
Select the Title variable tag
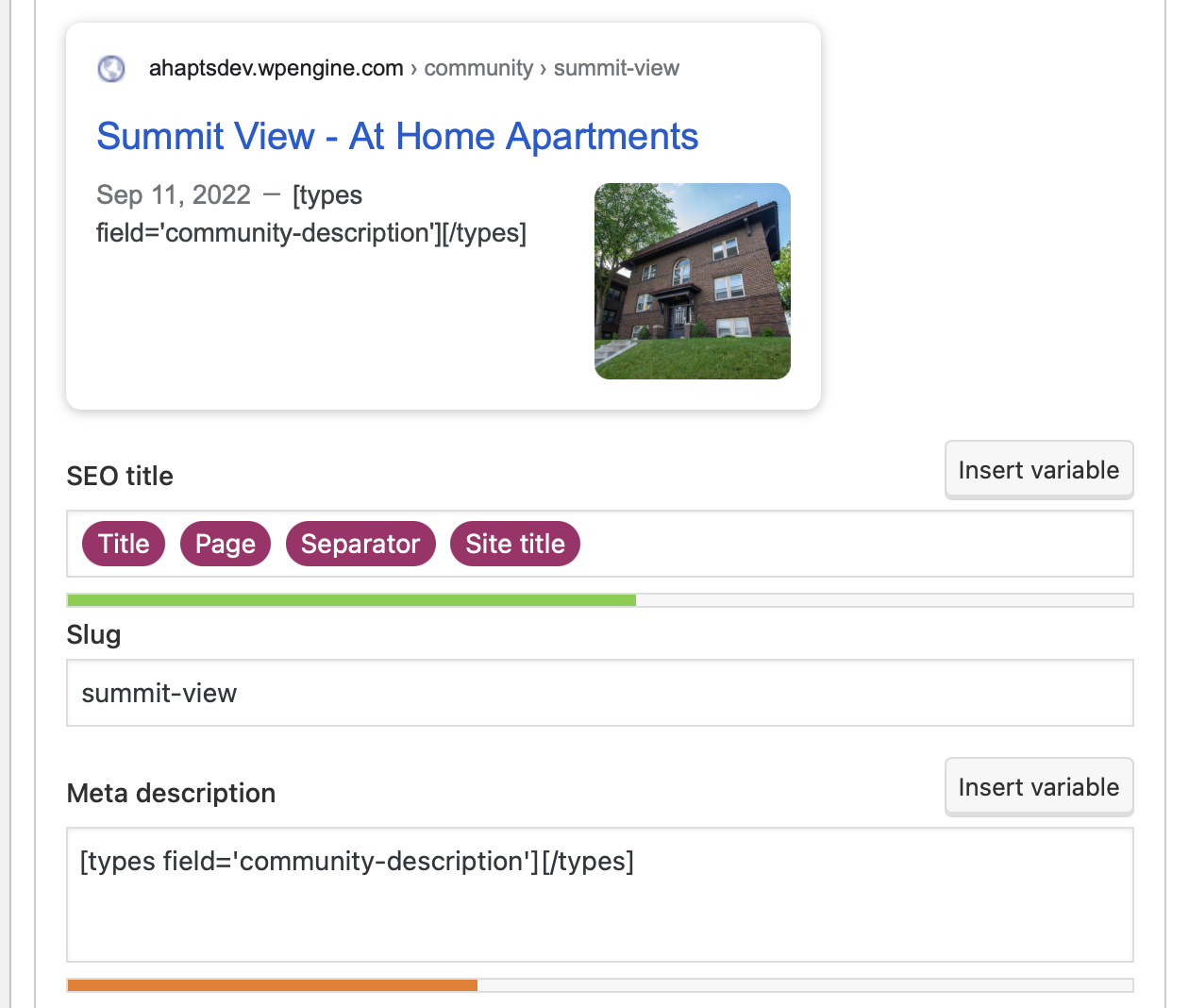pos(124,545)
